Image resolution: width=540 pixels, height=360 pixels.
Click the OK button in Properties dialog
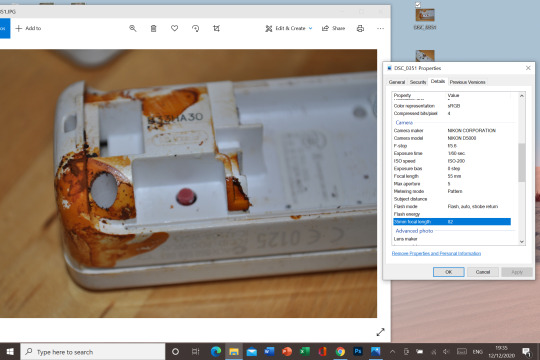coord(448,272)
